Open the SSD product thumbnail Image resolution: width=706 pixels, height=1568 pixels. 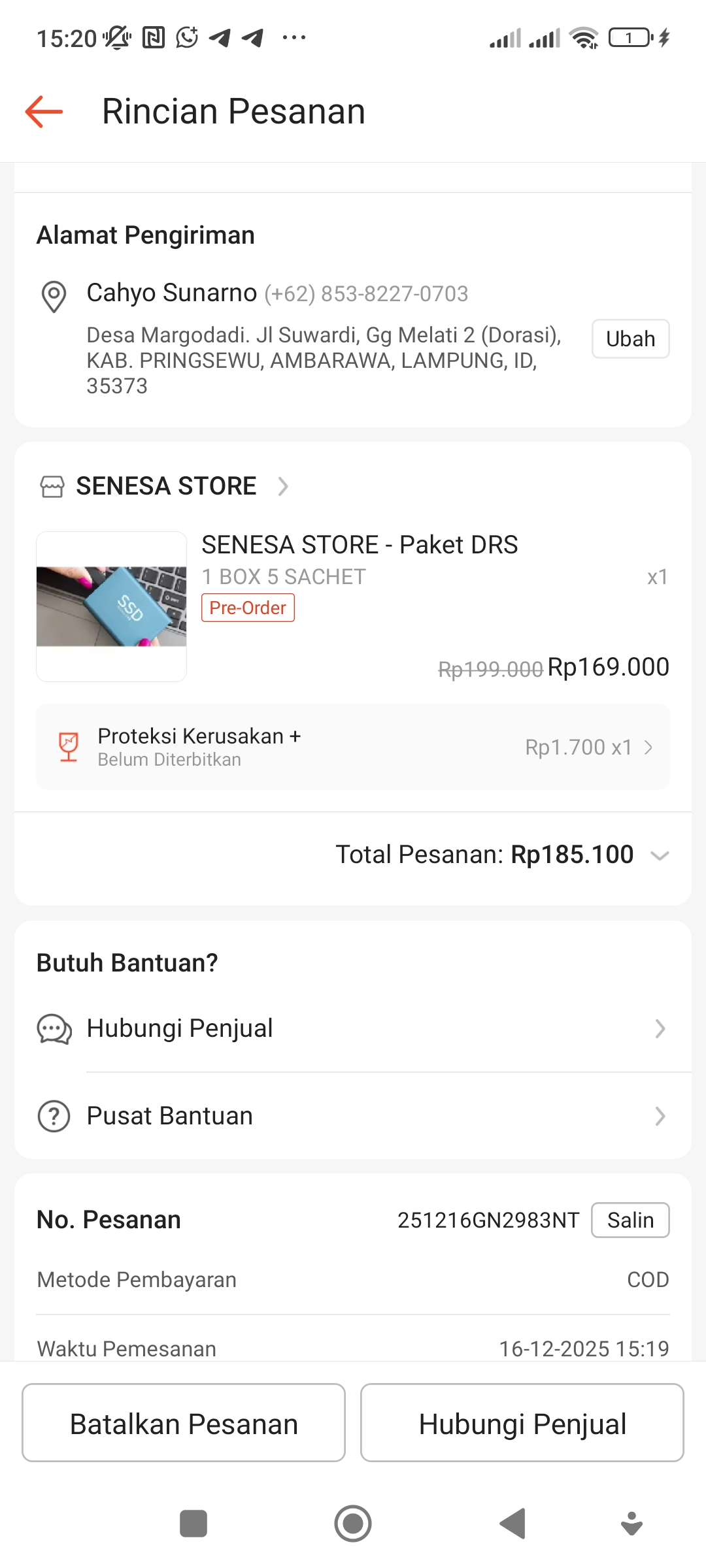[112, 606]
